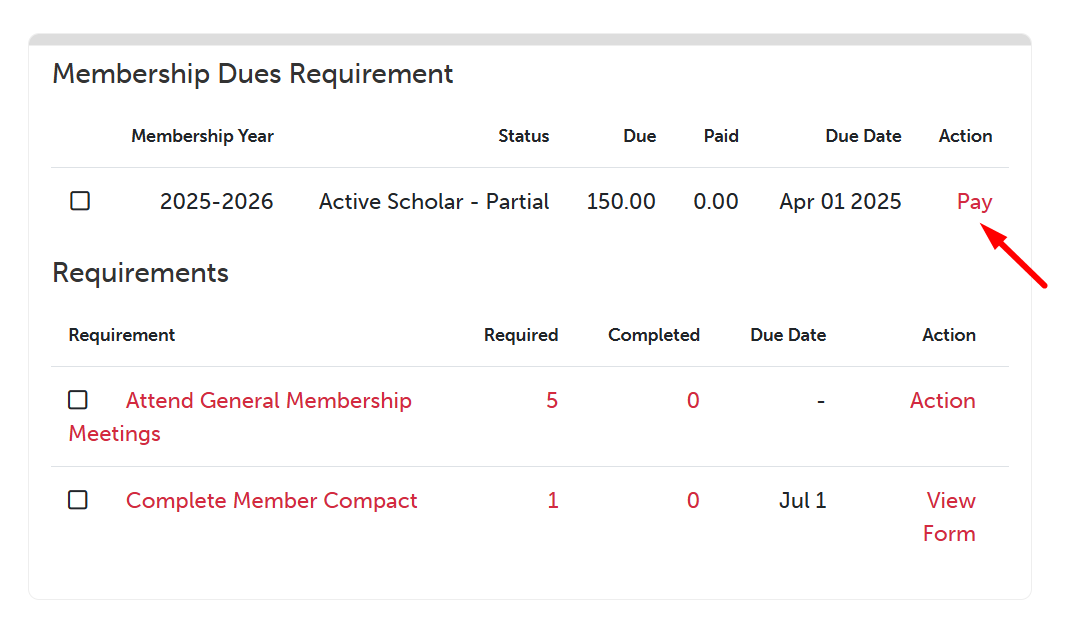Click the Membership Year column header
The width and height of the screenshot is (1069, 620).
point(202,136)
